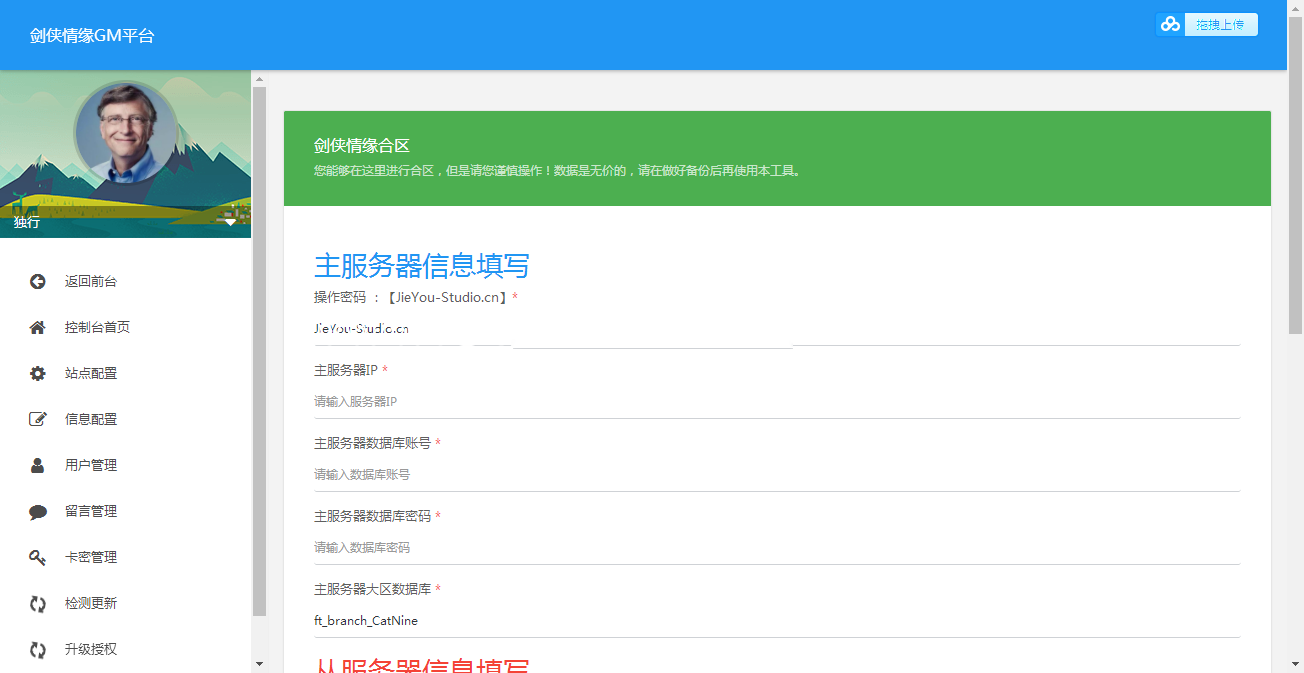Screen dimensions: 1304x673
Task: Open the 站点配置 menu item
Action: click(x=91, y=374)
